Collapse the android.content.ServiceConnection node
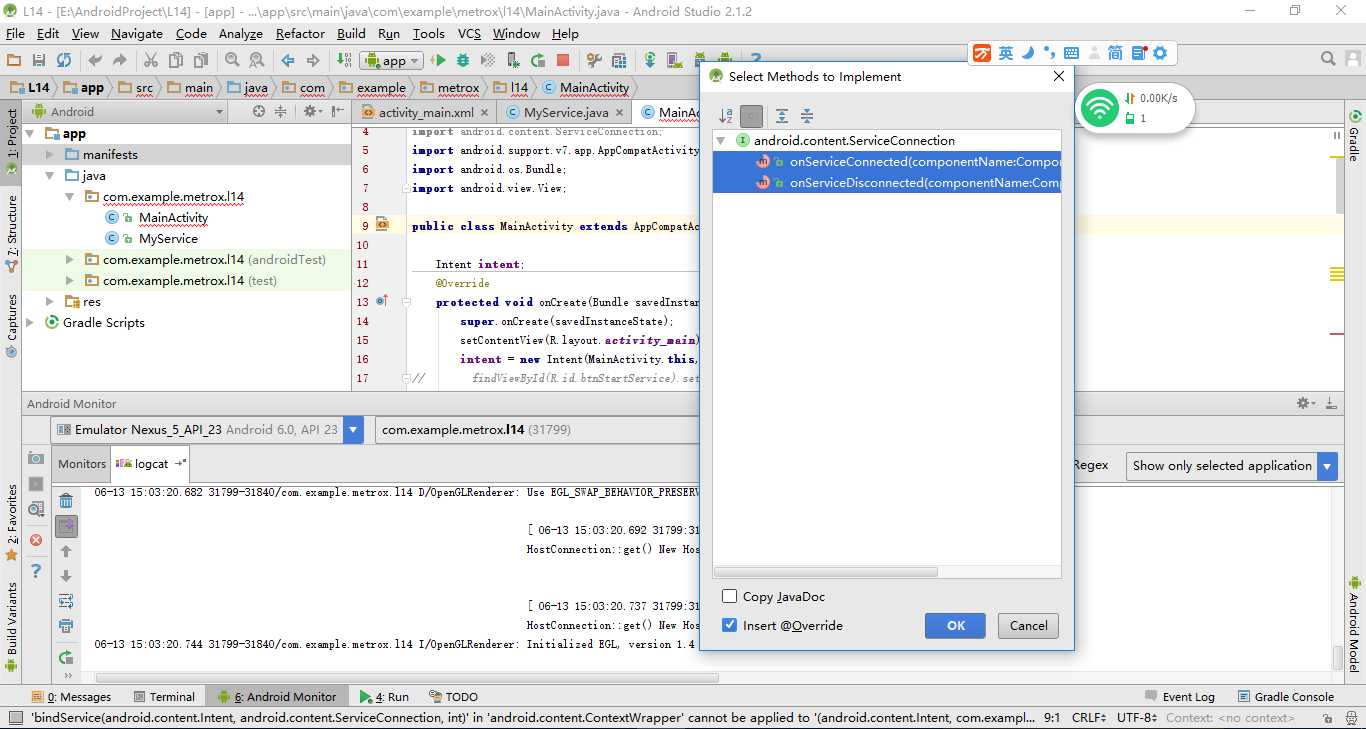Screen dimensions: 1366x729 click(x=720, y=141)
